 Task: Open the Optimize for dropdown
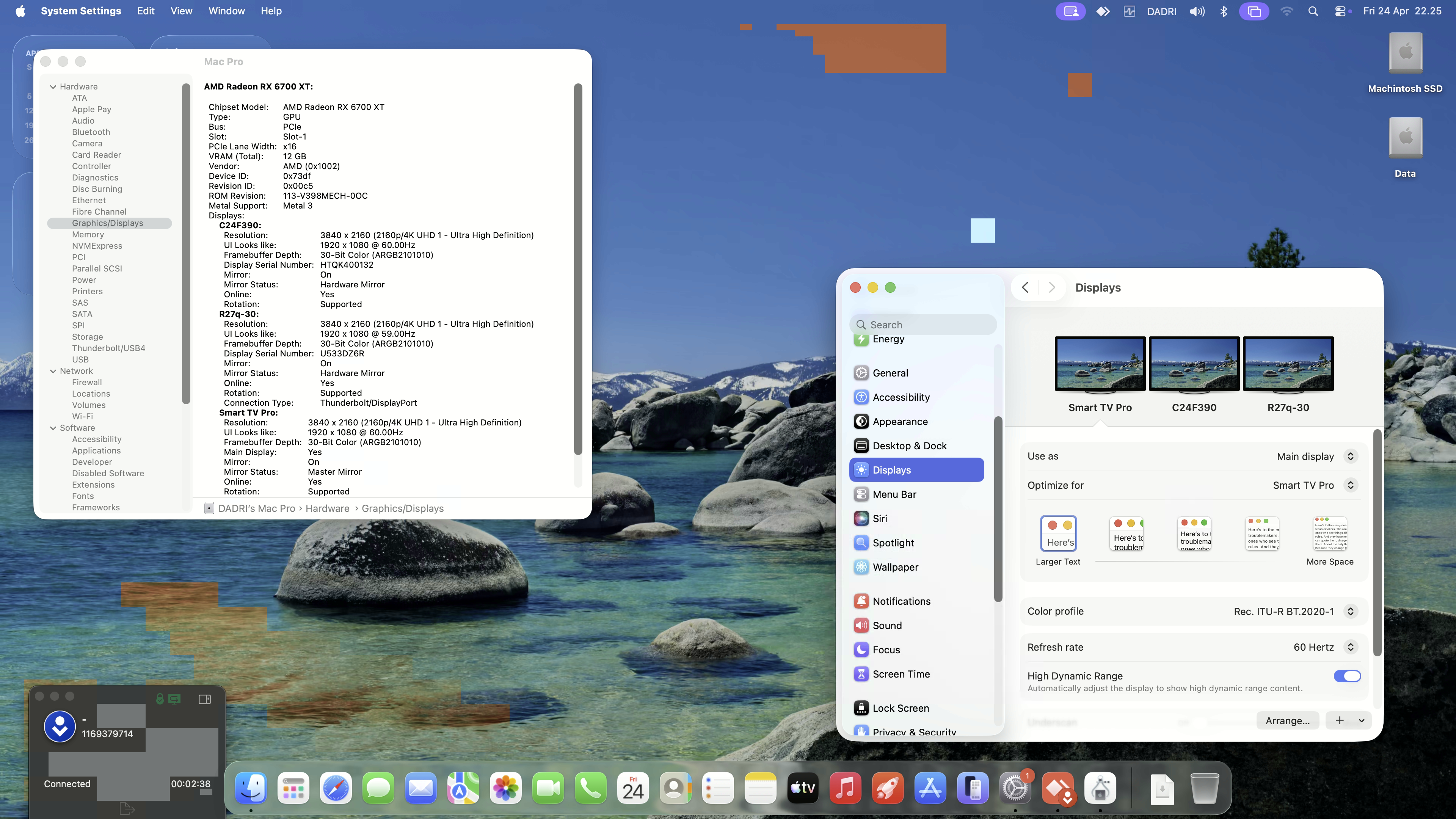point(1351,485)
